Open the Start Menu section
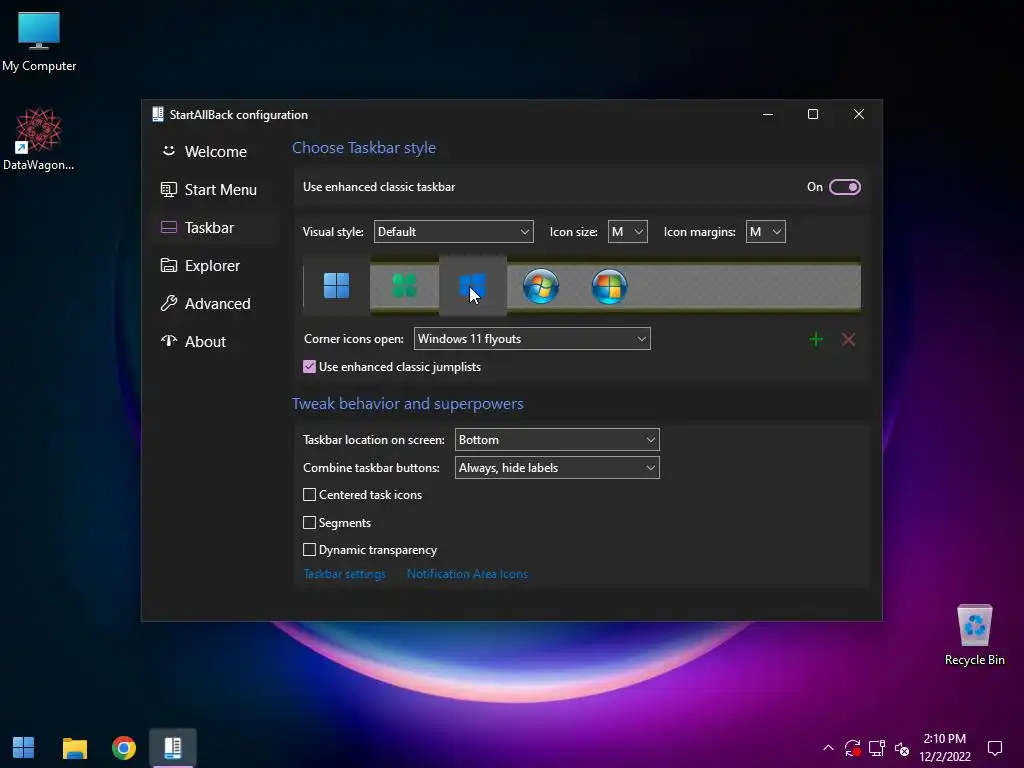Viewport: 1024px width, 768px height. pos(215,189)
